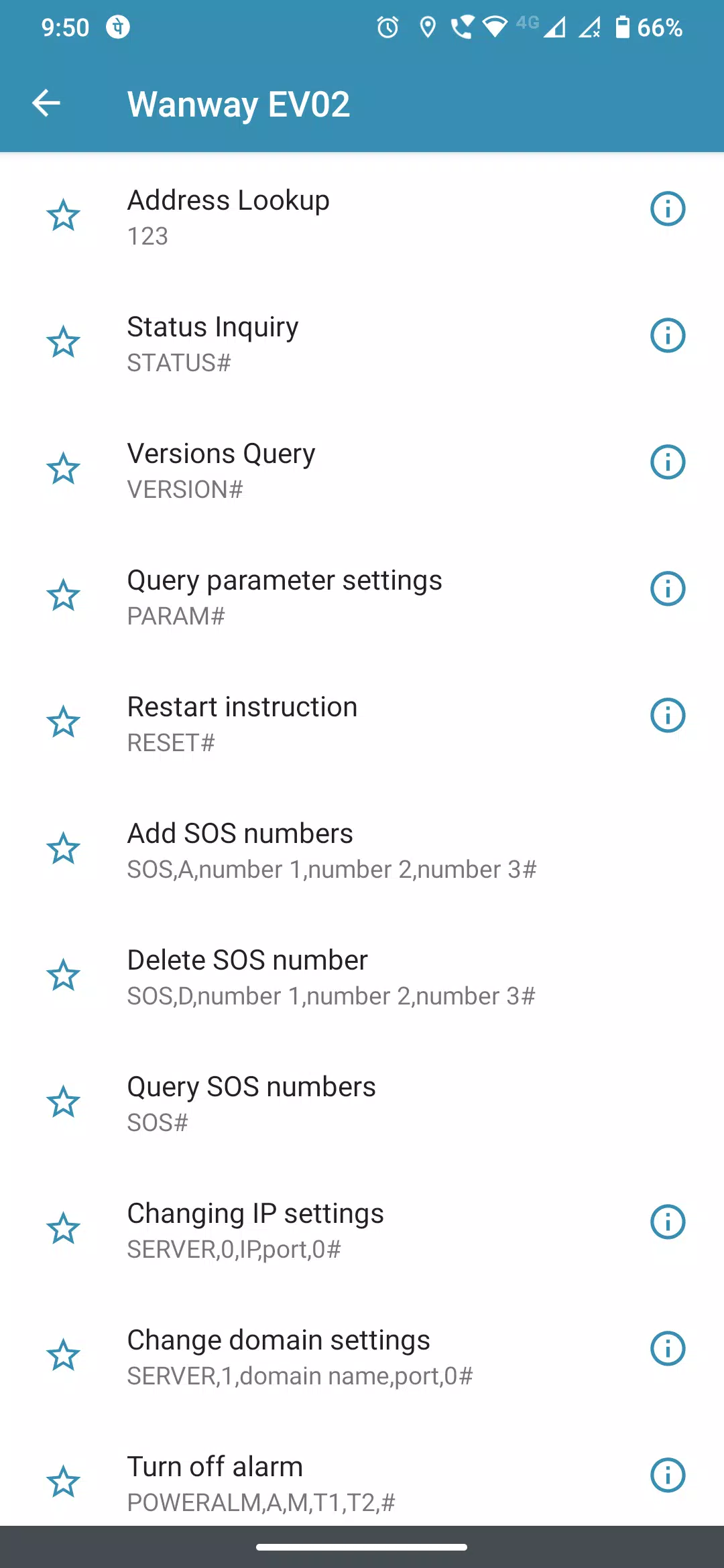Viewport: 724px width, 1568px height.
Task: View info about Versions Query
Action: [668, 462]
